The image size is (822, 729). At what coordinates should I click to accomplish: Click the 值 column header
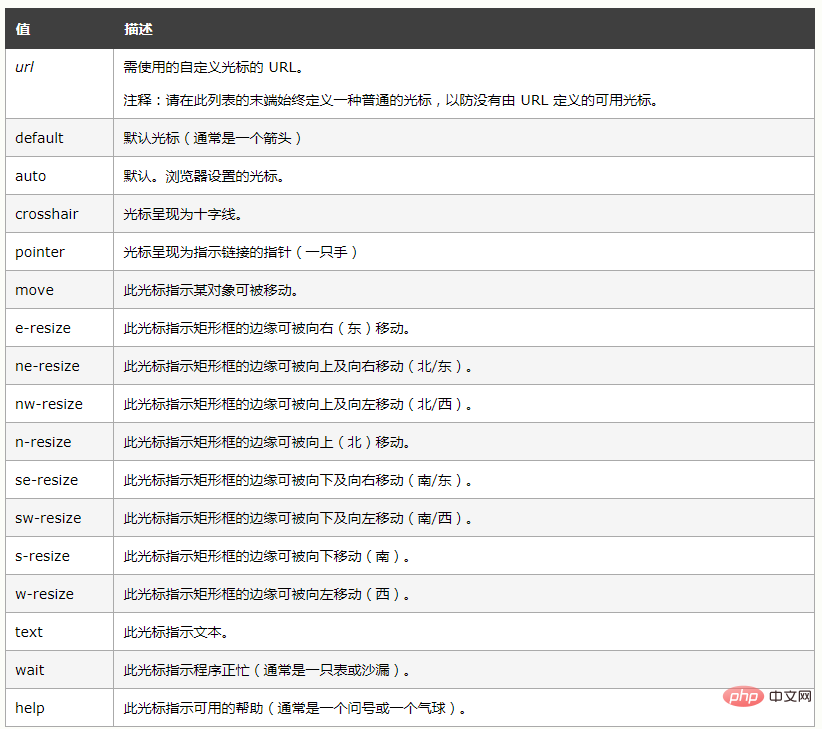point(22,29)
